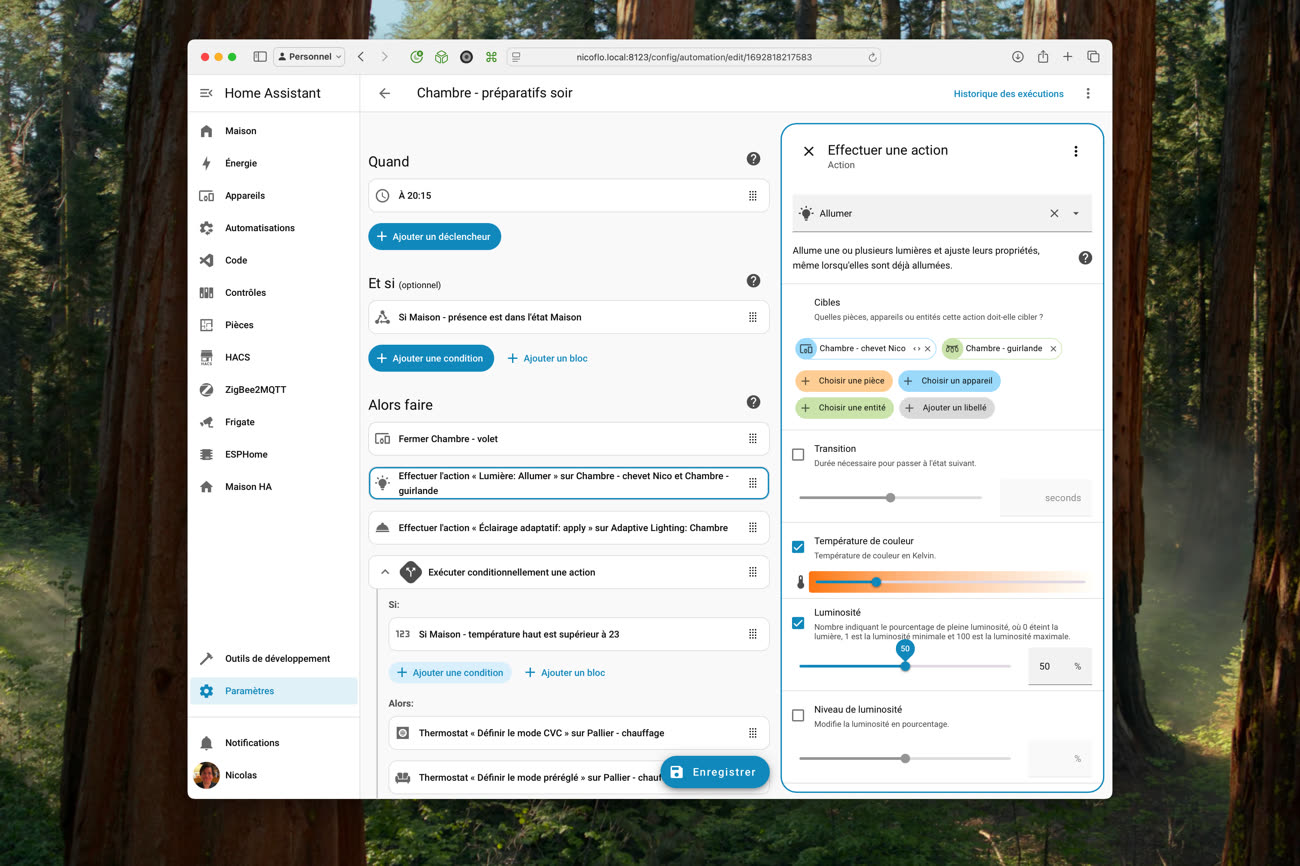
Task: Open the Maison - présence condition row
Action: click(x=568, y=317)
